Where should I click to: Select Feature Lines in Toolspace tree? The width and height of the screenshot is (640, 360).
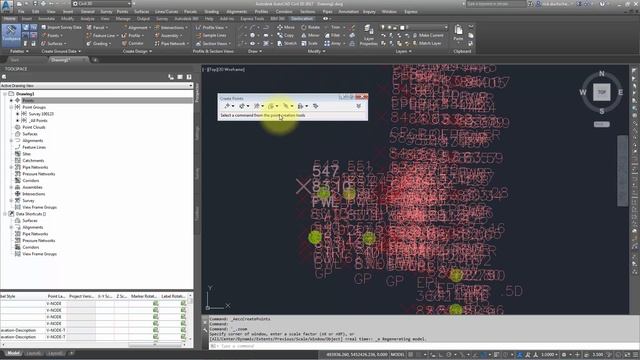[34, 147]
